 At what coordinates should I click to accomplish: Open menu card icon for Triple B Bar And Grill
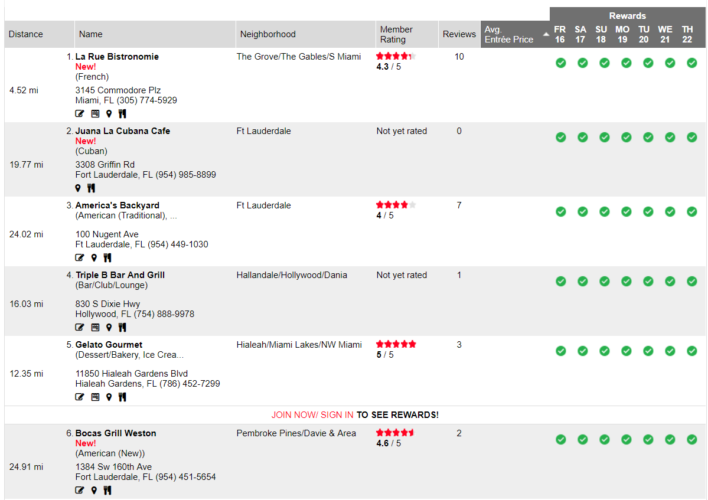click(x=95, y=327)
